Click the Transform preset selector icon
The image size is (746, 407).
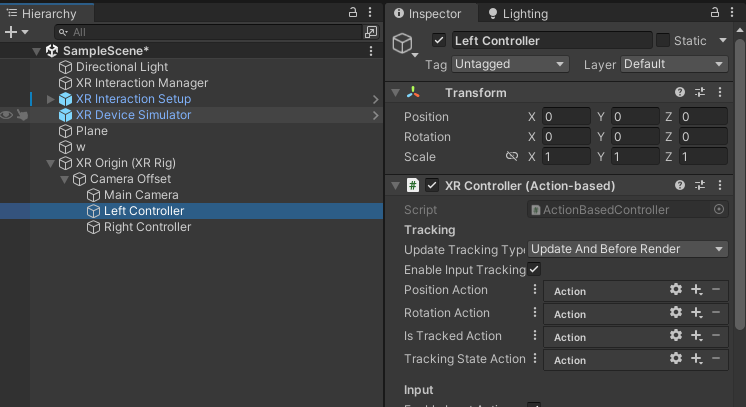(x=699, y=93)
